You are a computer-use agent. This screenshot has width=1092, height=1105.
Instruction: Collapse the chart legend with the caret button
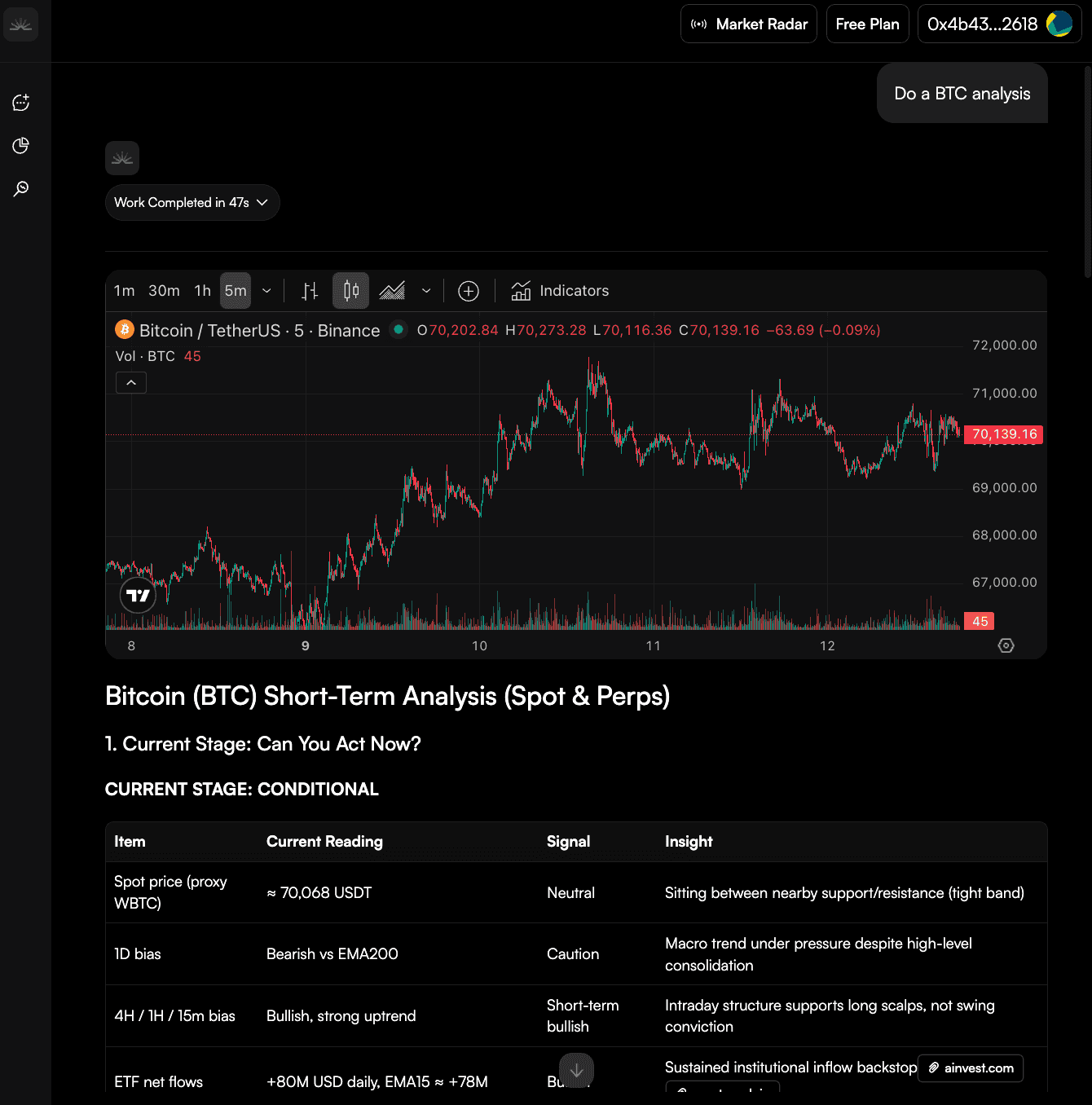point(131,383)
